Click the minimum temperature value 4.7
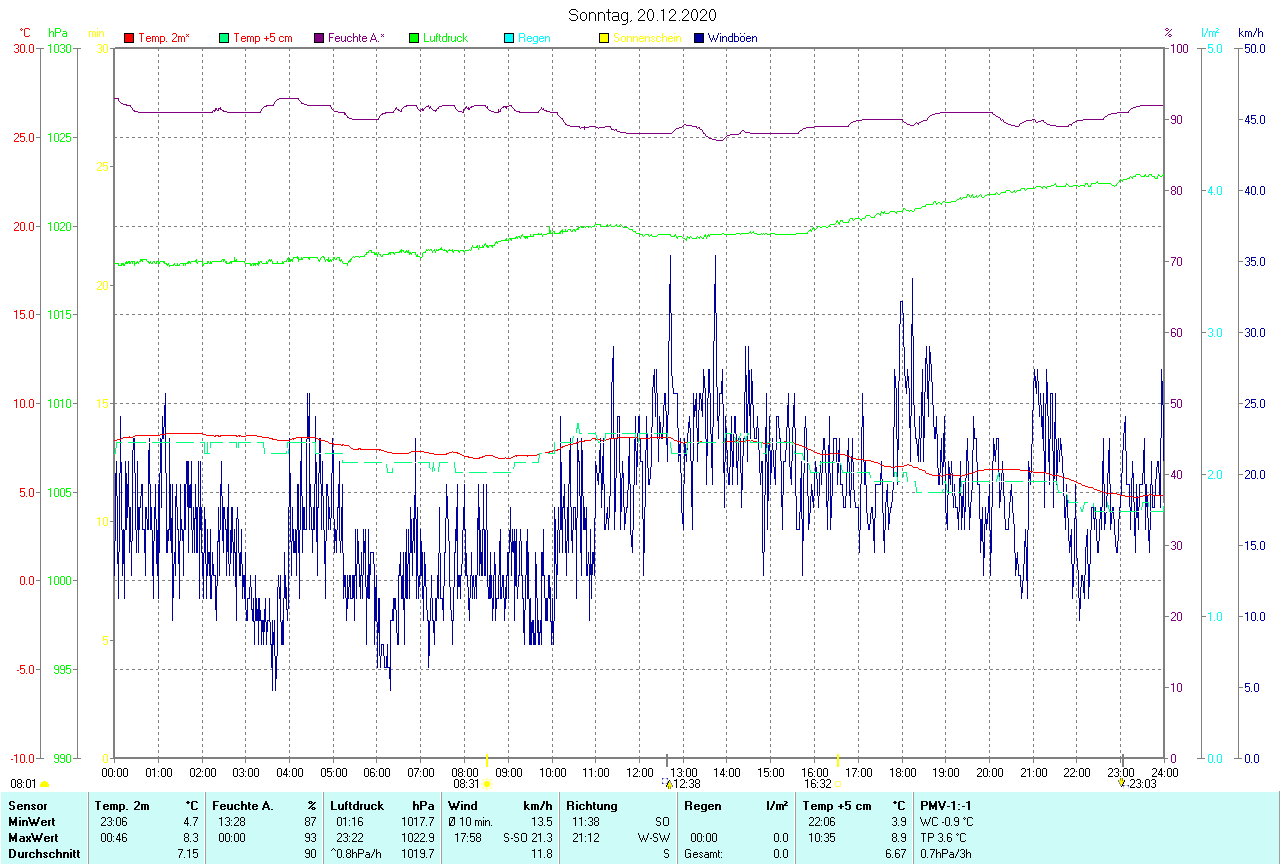Viewport: 1280px width, 864px height. (x=191, y=822)
